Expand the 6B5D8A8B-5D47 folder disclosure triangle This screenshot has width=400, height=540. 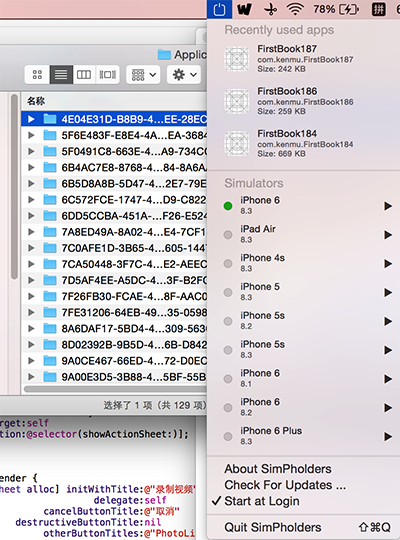tap(31, 184)
